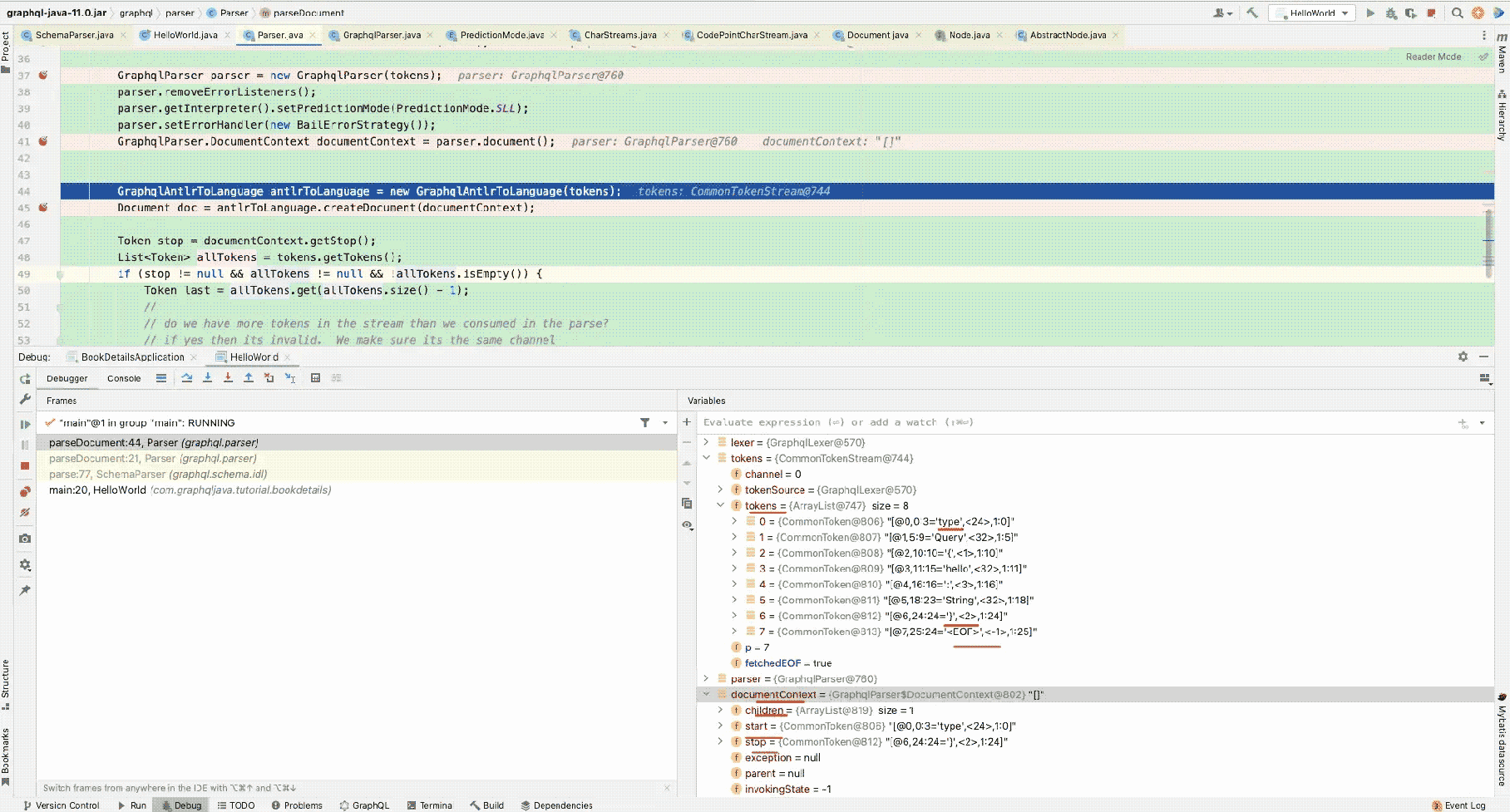
Task: Open debug settings gear in left sidebar
Action: [x=25, y=565]
